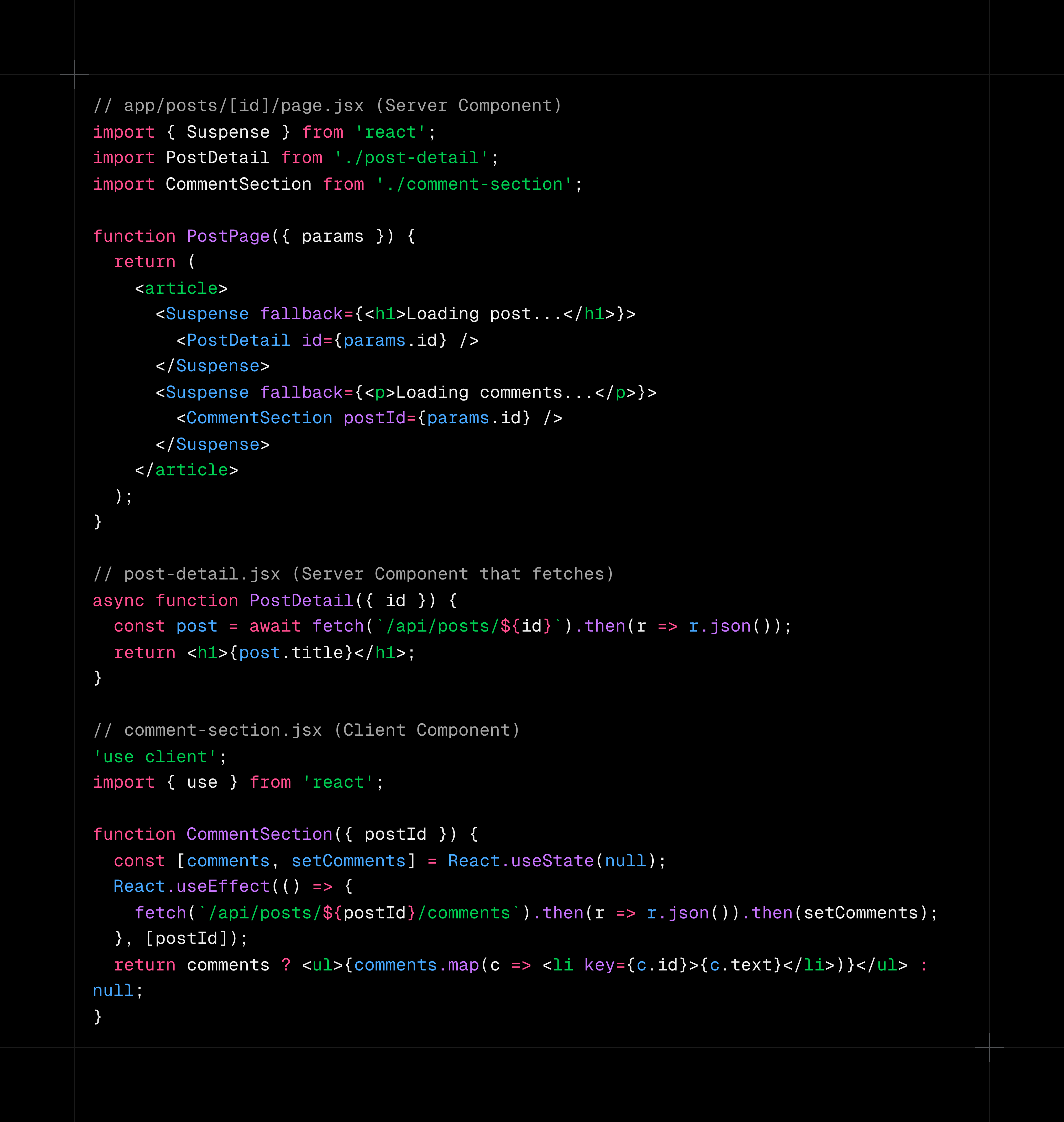Click the await keyword in PostDetail
Viewport: 1064px width, 1122px height.
point(275,626)
